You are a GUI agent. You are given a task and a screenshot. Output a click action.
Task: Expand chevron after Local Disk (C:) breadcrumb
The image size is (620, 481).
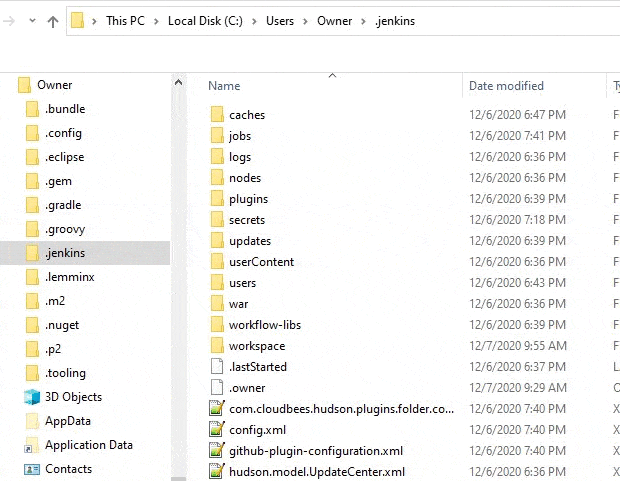pos(254,21)
